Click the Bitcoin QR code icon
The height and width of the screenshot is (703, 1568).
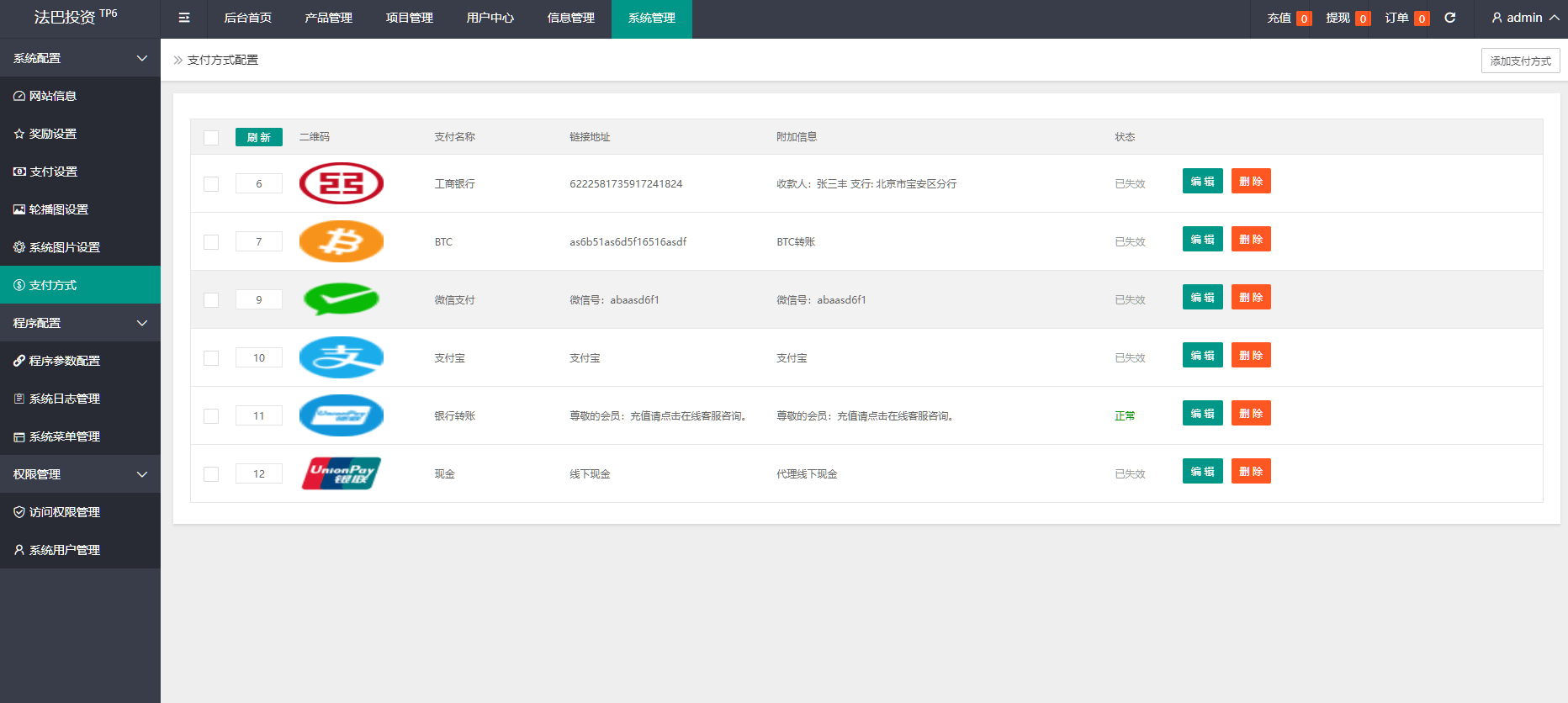(342, 241)
